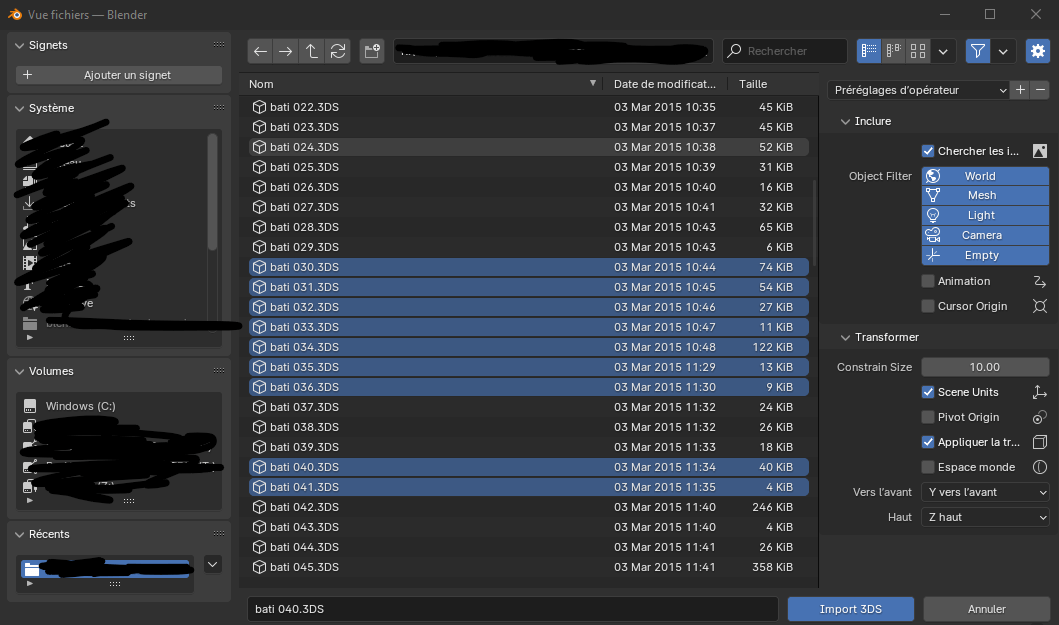
Task: Open file browser settings gear
Action: [1037, 51]
